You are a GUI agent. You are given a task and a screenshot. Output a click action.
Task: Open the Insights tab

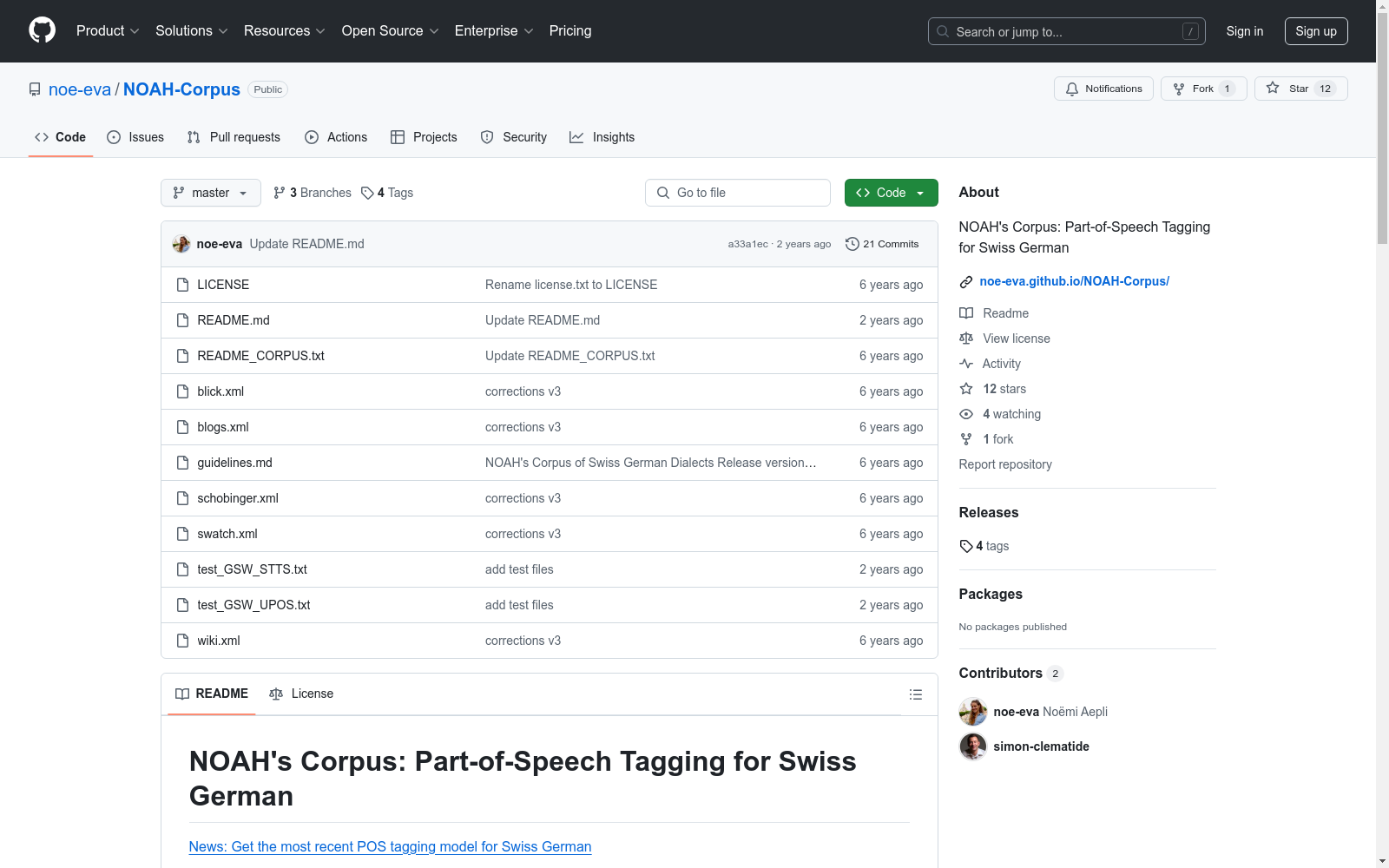click(x=602, y=137)
